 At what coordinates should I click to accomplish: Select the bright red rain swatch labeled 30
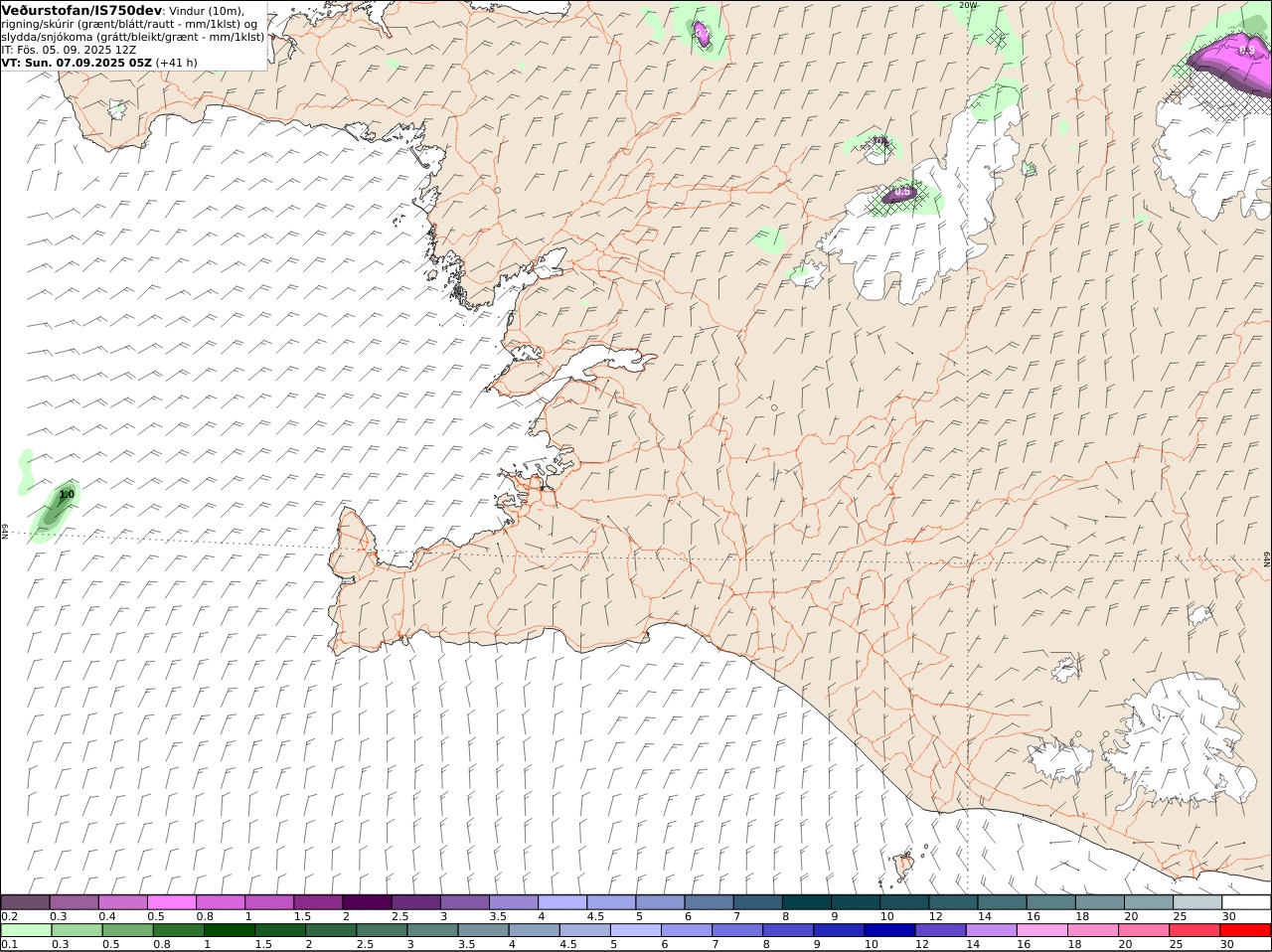pos(1246,930)
